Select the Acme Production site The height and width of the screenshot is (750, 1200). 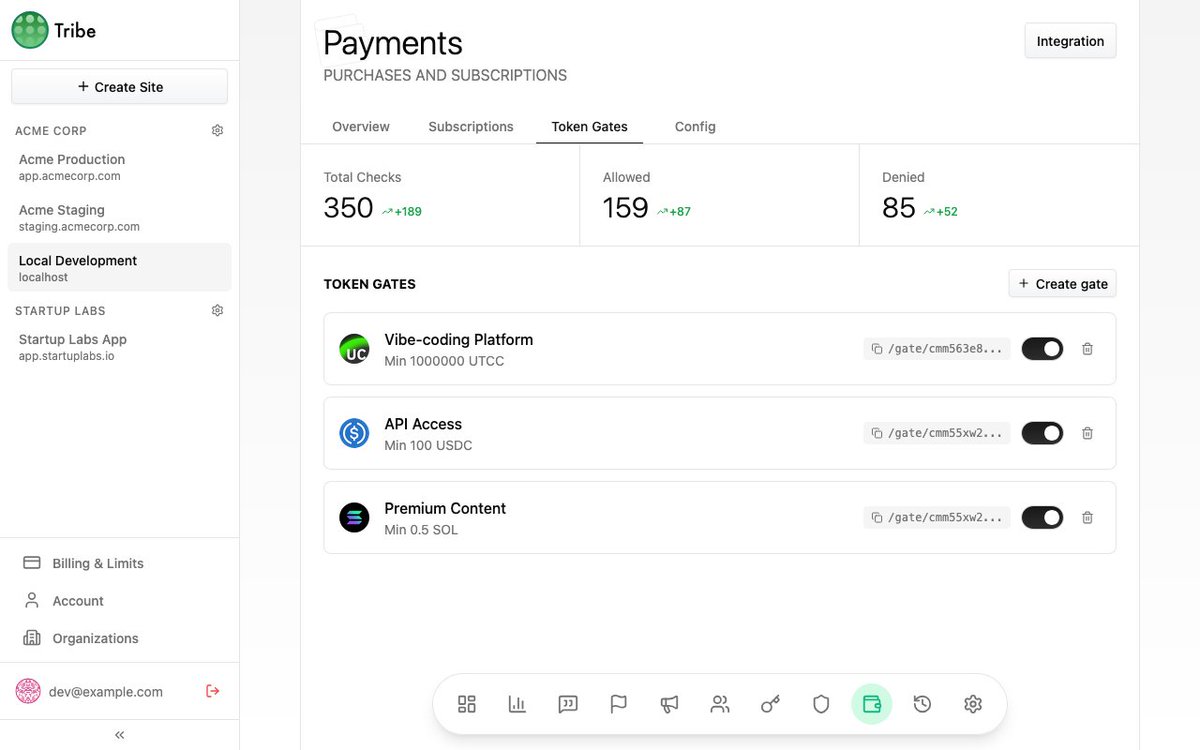119,167
